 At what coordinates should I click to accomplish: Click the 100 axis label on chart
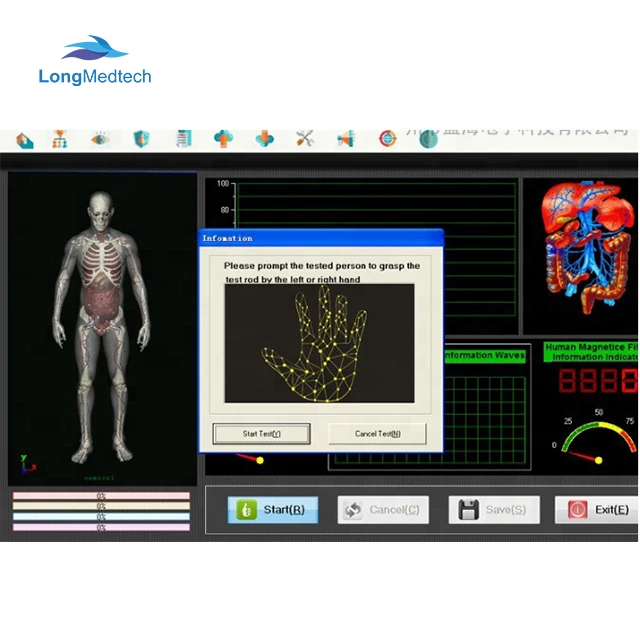223,184
